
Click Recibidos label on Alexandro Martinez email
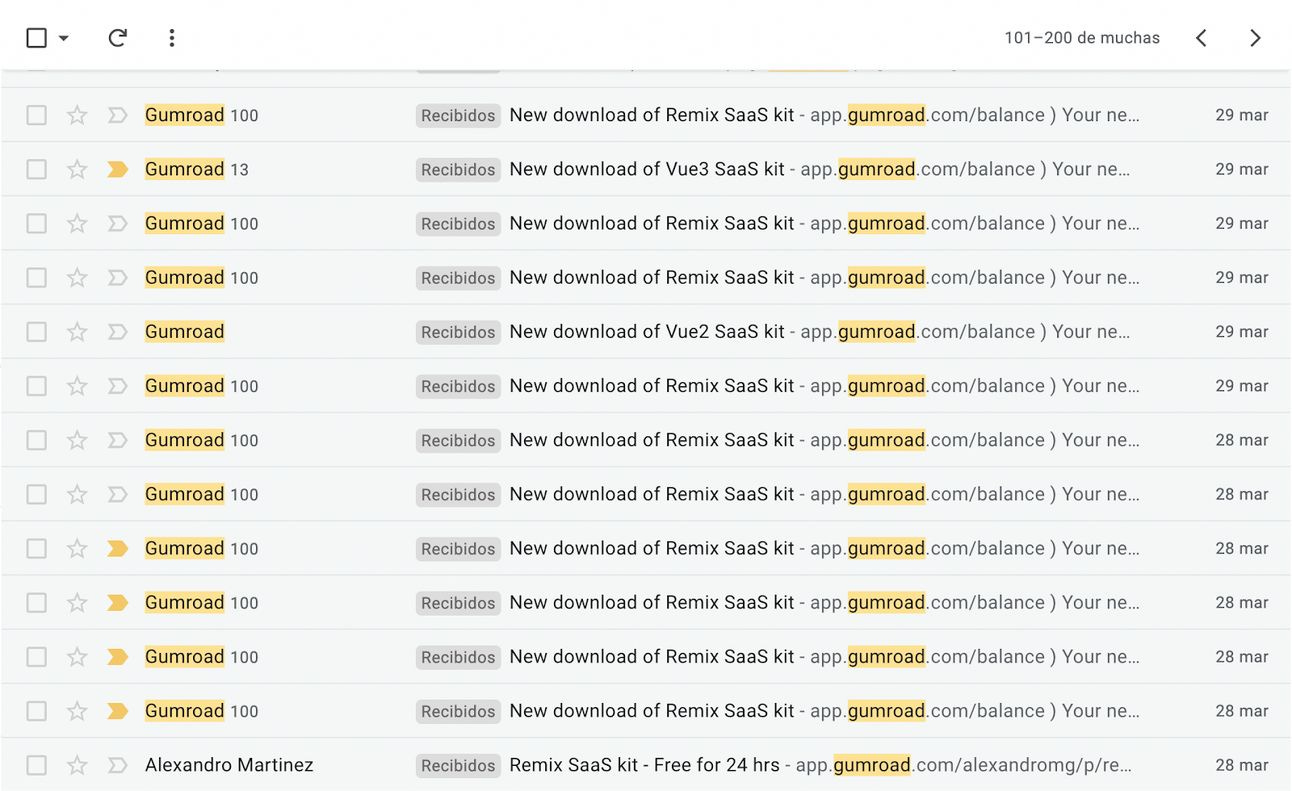[458, 765]
